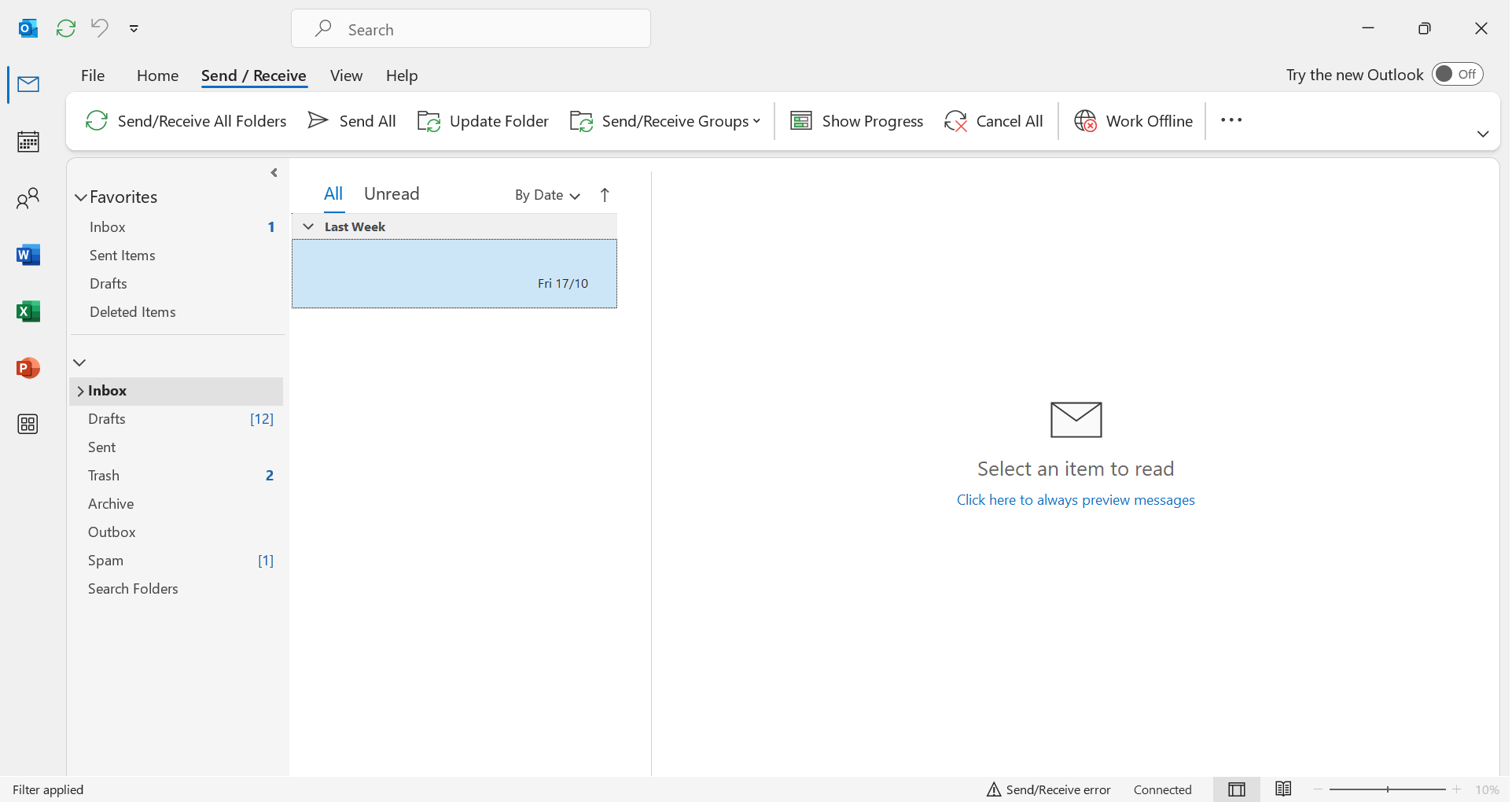
Task: Open Search Folders
Action: tap(178, 589)
